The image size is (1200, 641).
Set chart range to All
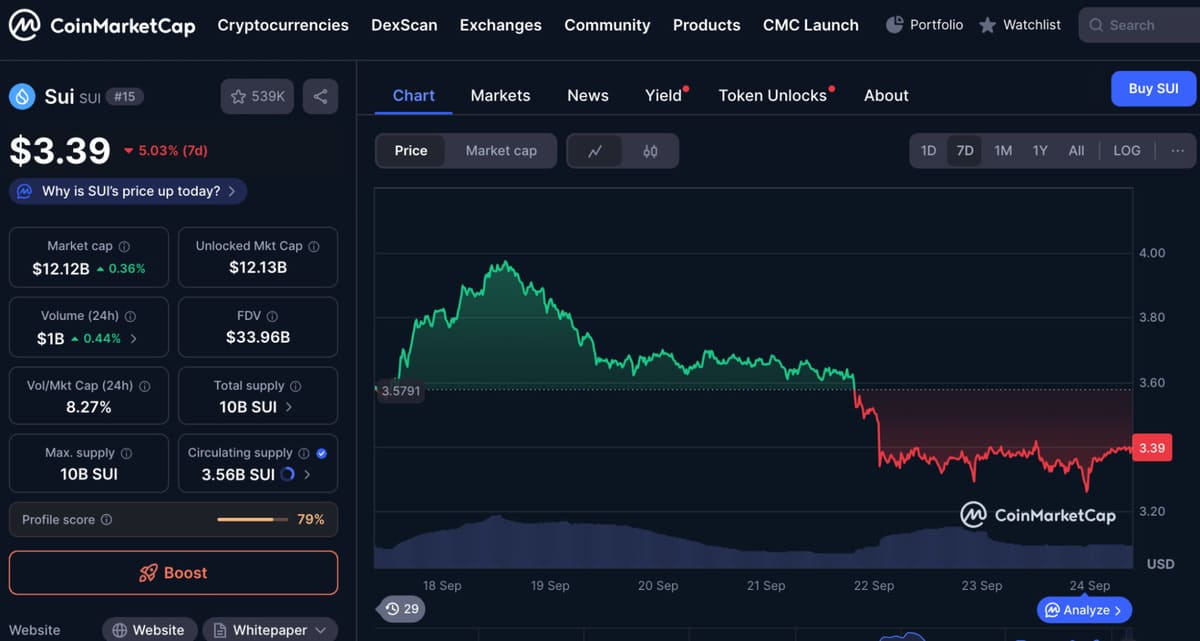click(1076, 151)
